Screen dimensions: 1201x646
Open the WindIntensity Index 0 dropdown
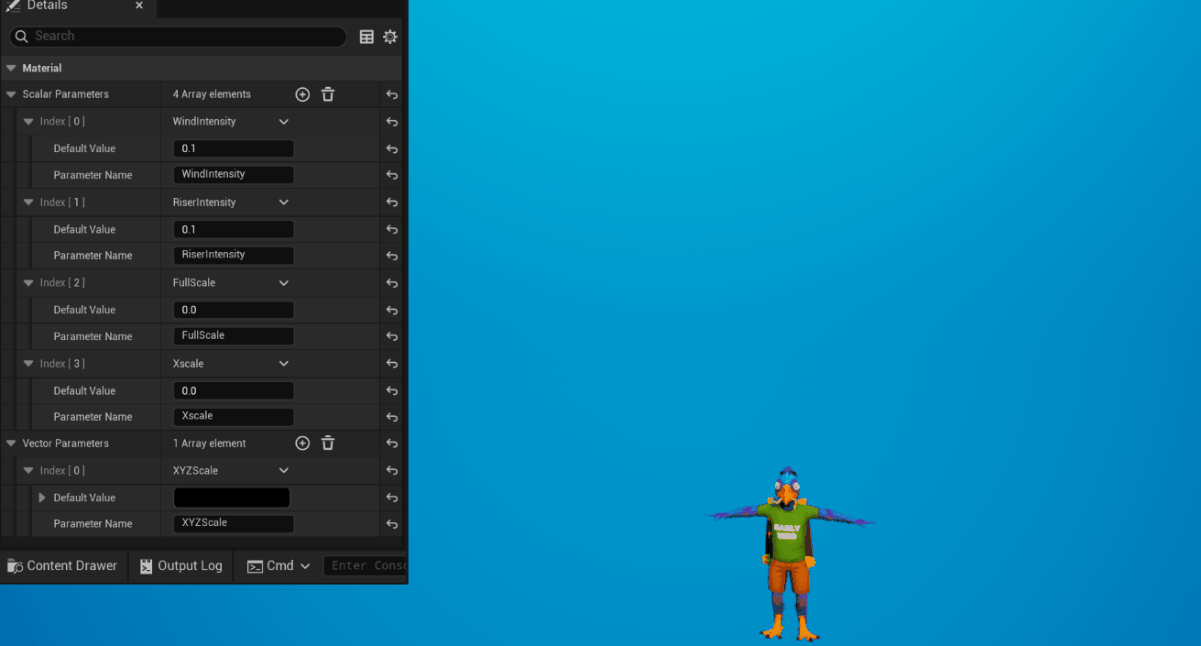point(284,122)
